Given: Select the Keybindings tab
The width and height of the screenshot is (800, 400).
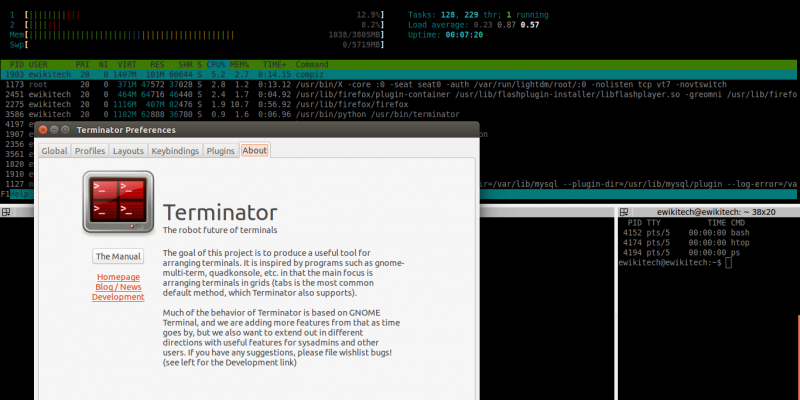Looking at the screenshot, I should [175, 151].
